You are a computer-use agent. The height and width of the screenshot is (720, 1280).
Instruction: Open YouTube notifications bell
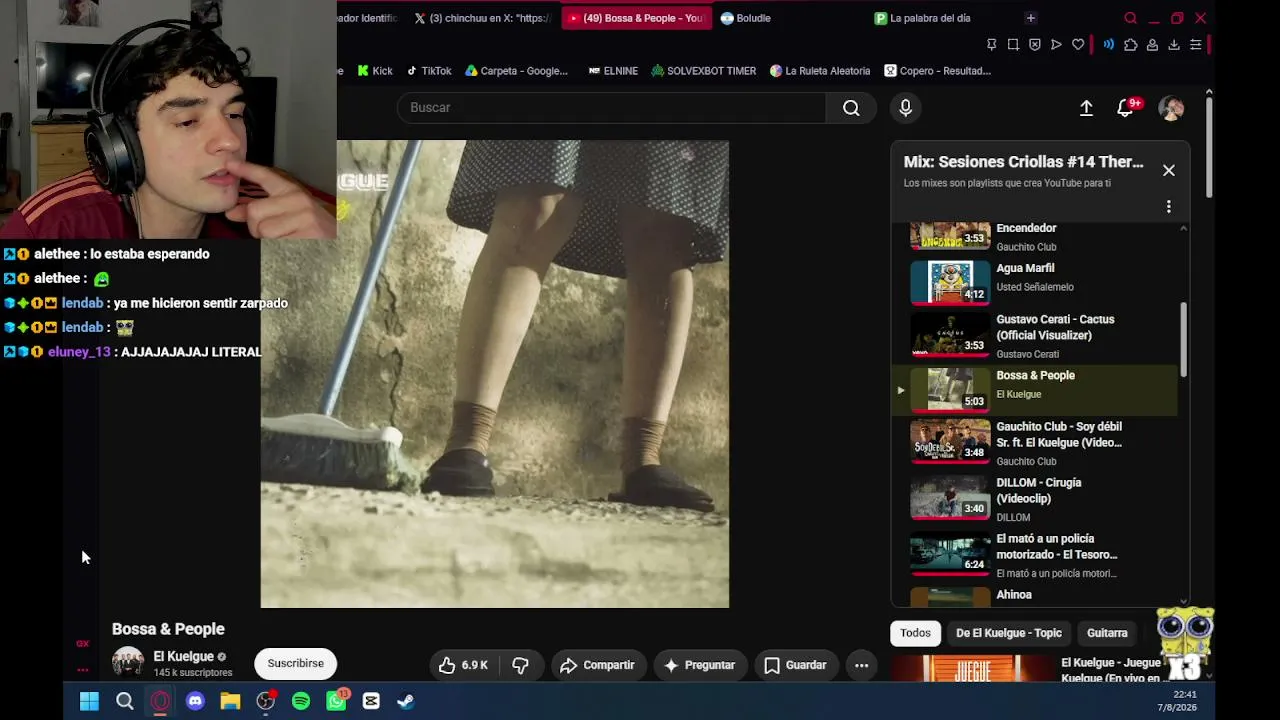tap(1126, 108)
